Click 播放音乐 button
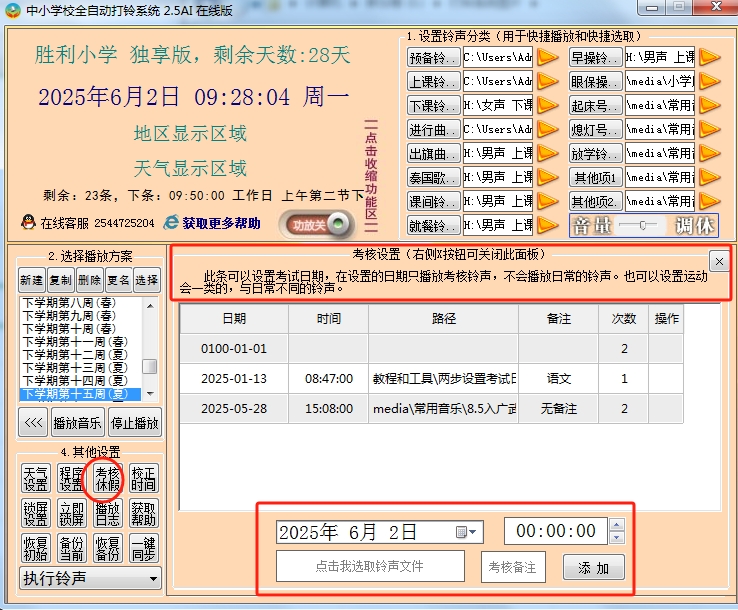Viewport: 738px width, 610px height. [x=77, y=423]
